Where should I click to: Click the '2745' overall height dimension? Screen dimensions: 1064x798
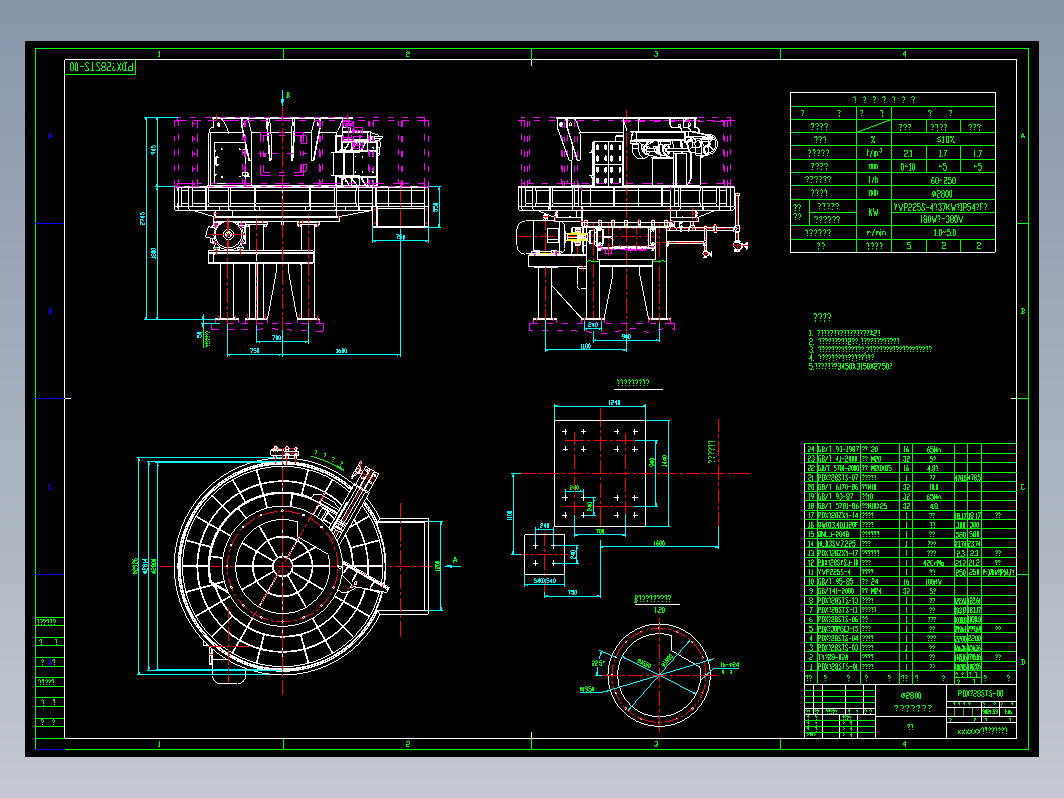[x=142, y=218]
